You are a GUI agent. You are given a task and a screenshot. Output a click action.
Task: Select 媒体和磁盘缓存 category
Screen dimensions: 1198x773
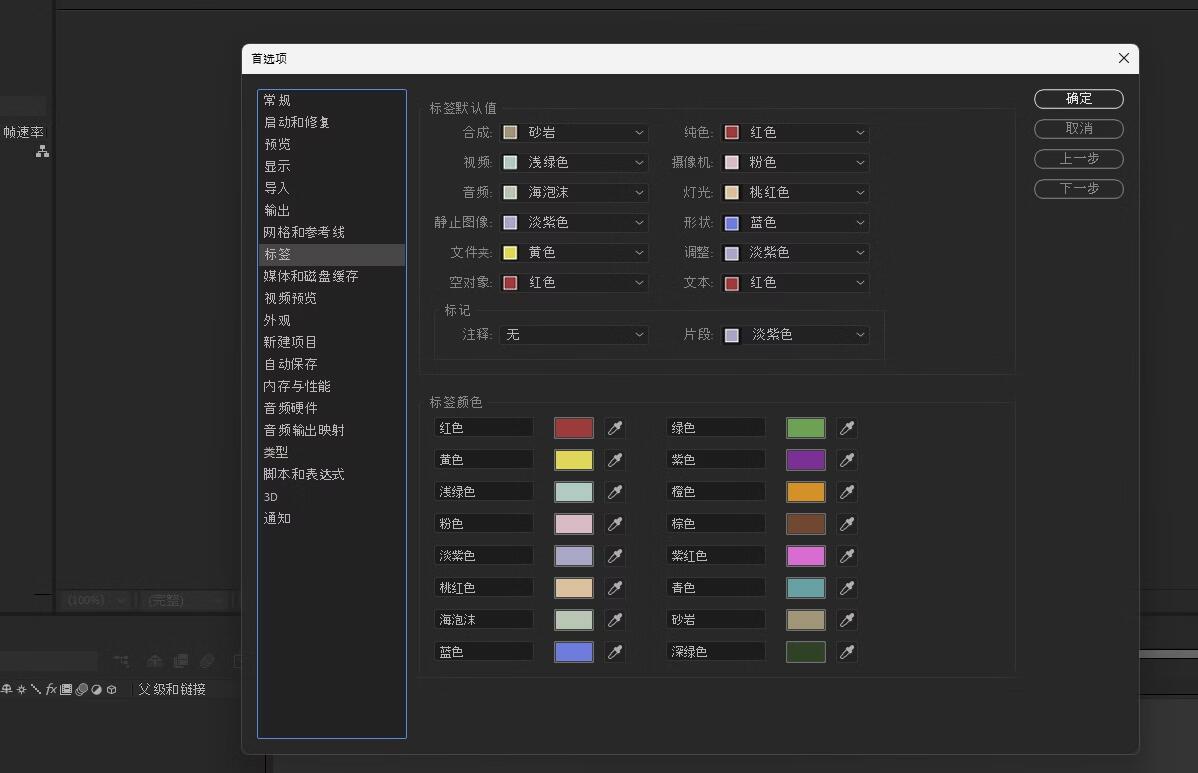tap(332, 276)
